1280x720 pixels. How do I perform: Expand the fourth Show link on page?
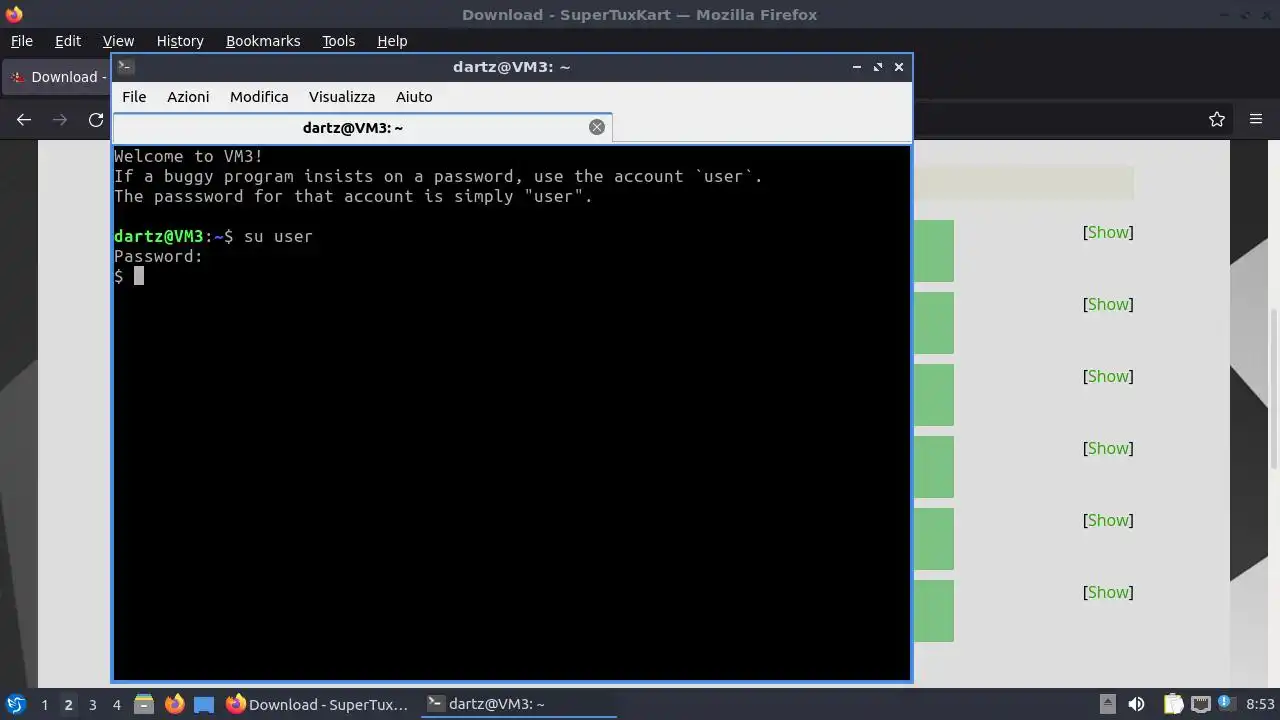tap(1108, 448)
